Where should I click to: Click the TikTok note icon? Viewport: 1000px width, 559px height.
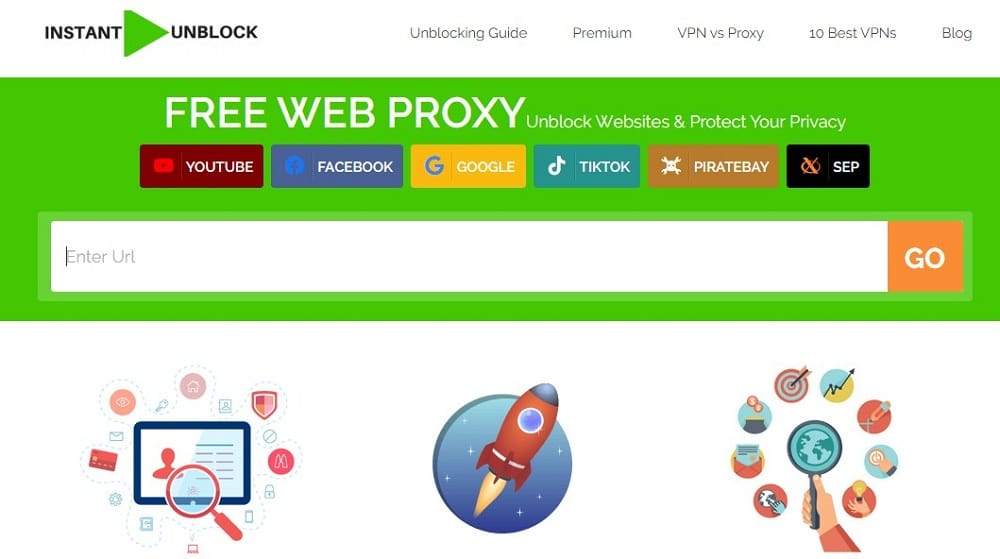point(556,166)
